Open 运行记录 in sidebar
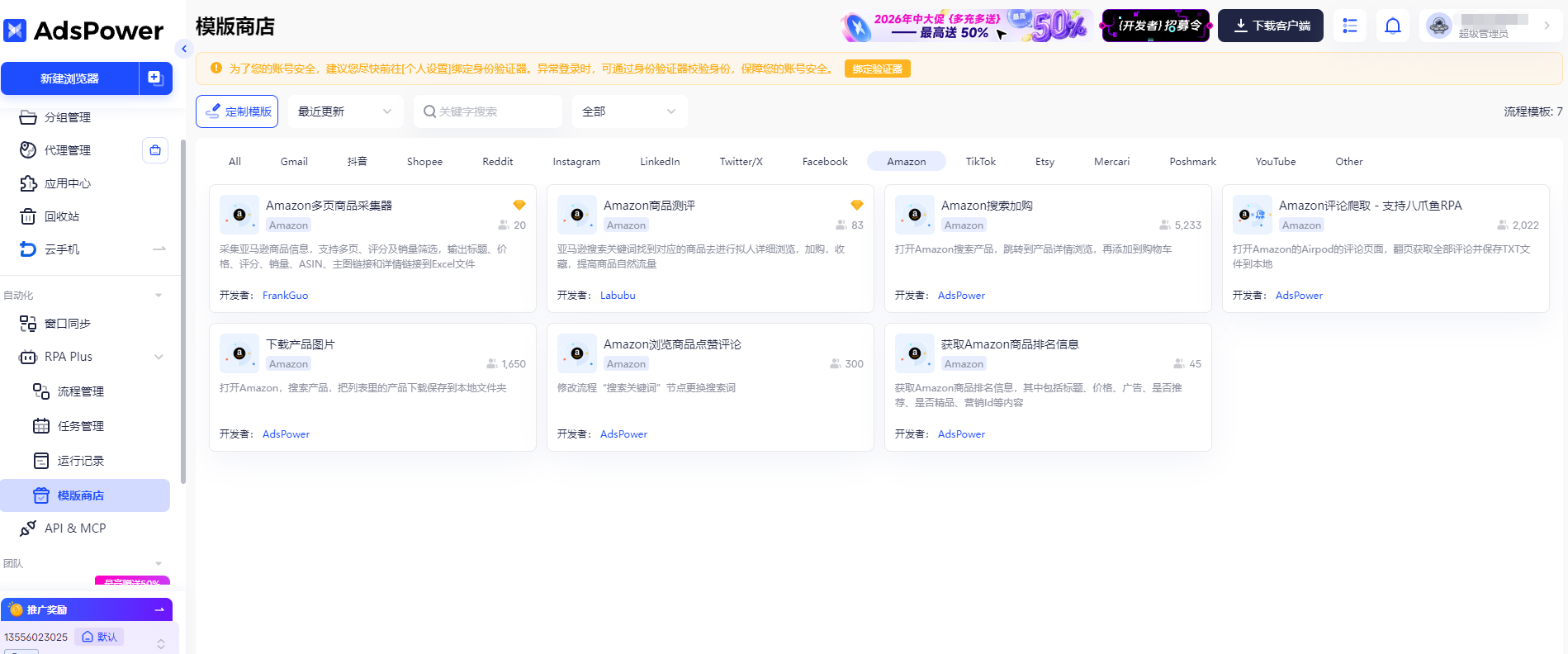The width and height of the screenshot is (1568, 654). pos(81,461)
